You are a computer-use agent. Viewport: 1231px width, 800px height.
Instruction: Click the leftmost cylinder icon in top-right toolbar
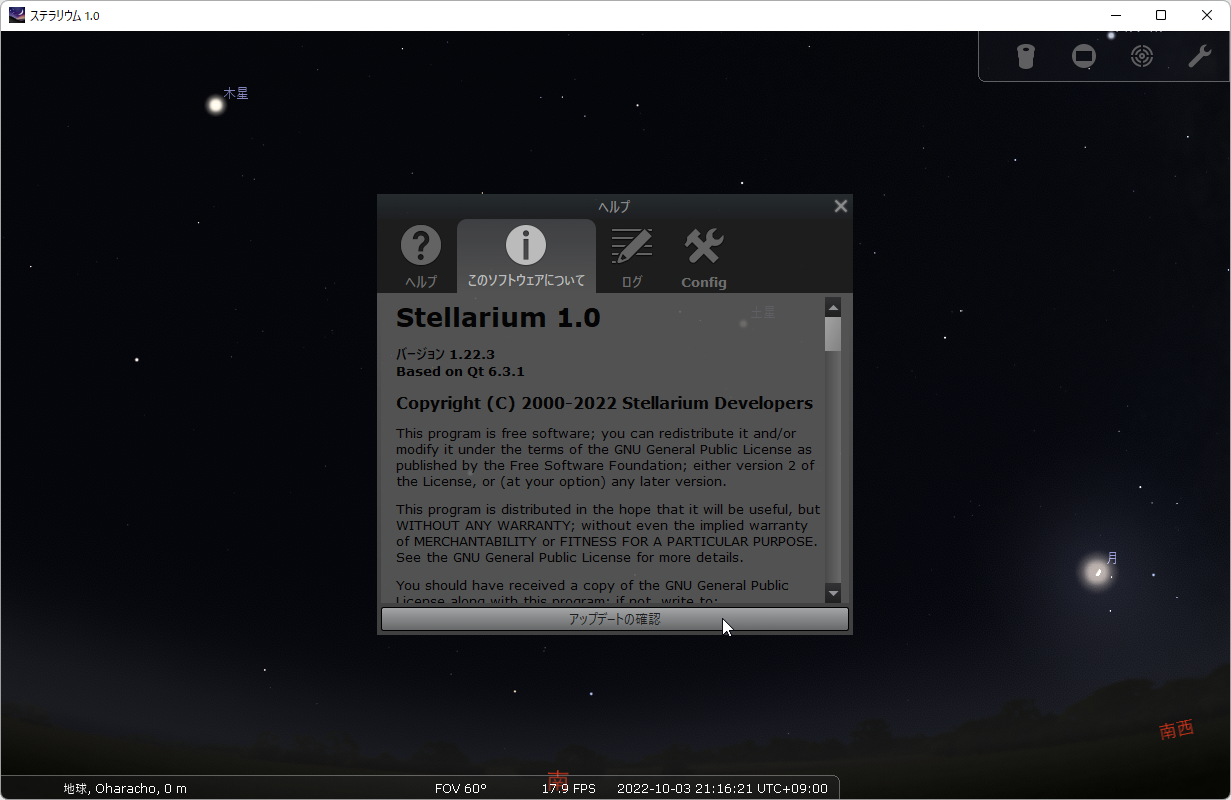1025,56
